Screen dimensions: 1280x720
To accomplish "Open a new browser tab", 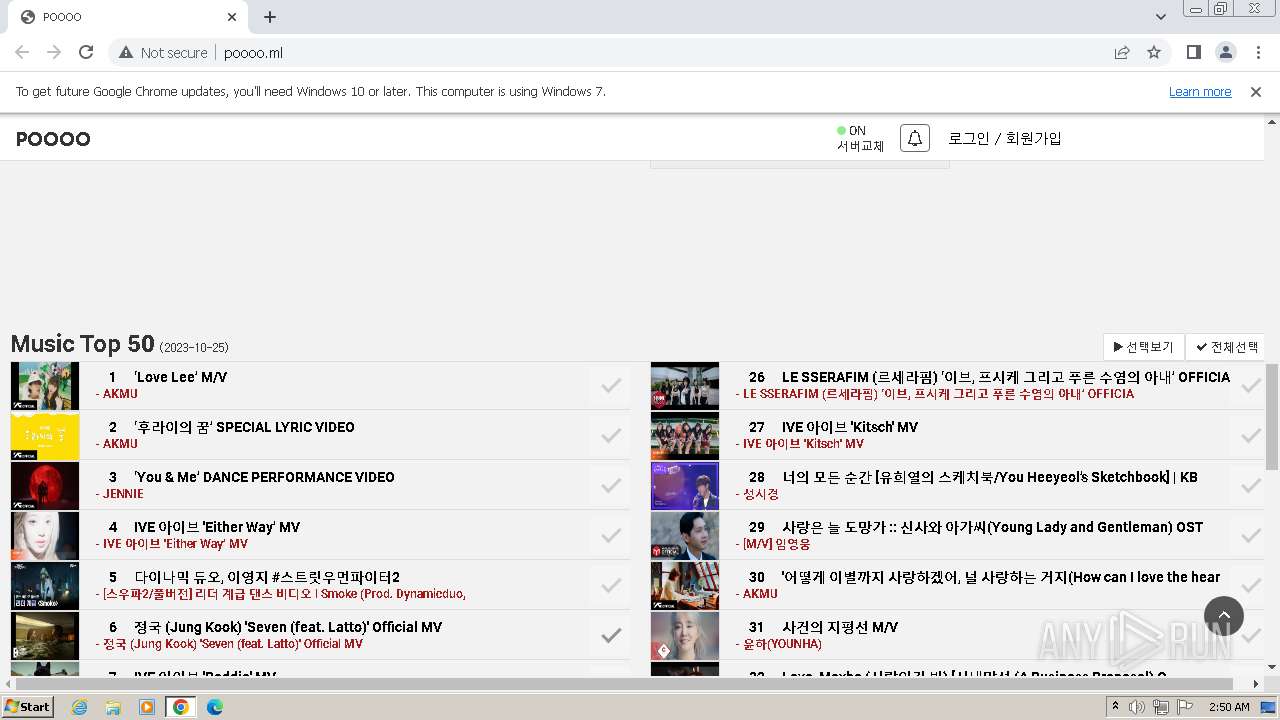I will pyautogui.click(x=270, y=17).
